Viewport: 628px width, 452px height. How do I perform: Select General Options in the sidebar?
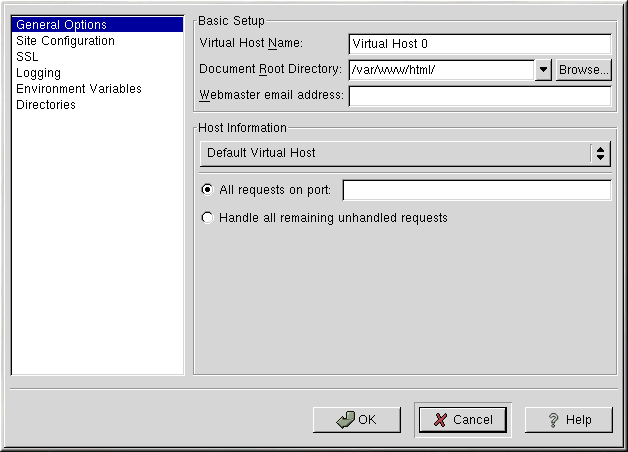point(61,25)
